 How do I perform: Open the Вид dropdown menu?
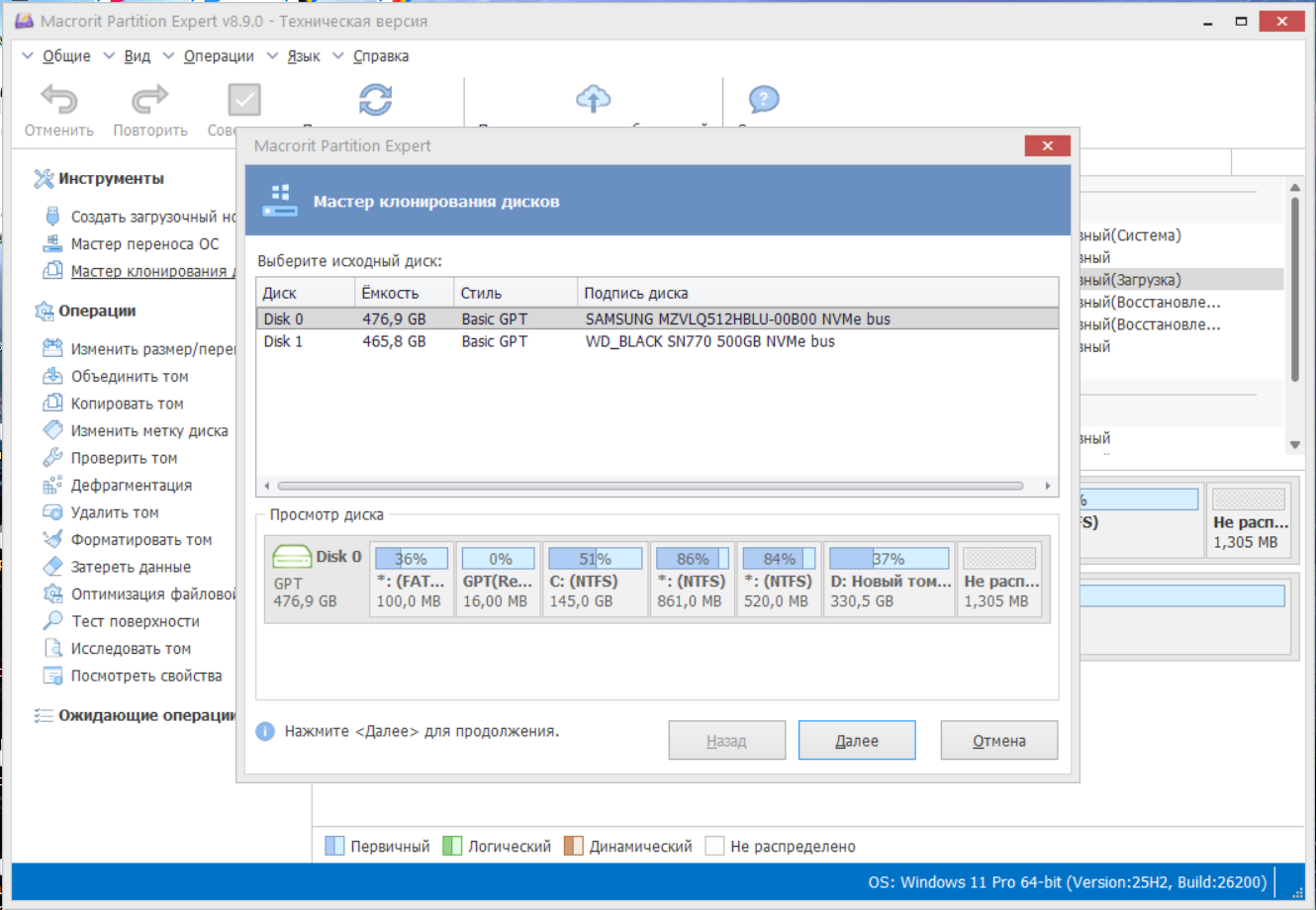pos(137,56)
